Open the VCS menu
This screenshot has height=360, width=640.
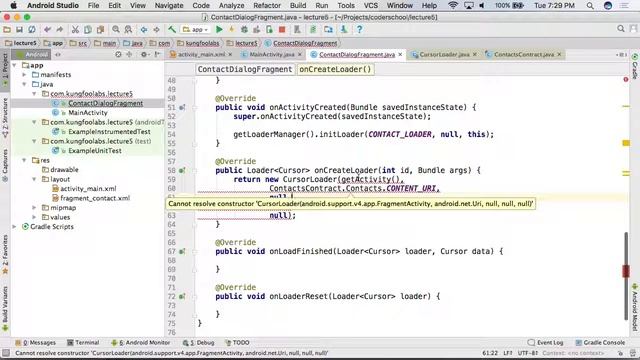click(371, 5)
